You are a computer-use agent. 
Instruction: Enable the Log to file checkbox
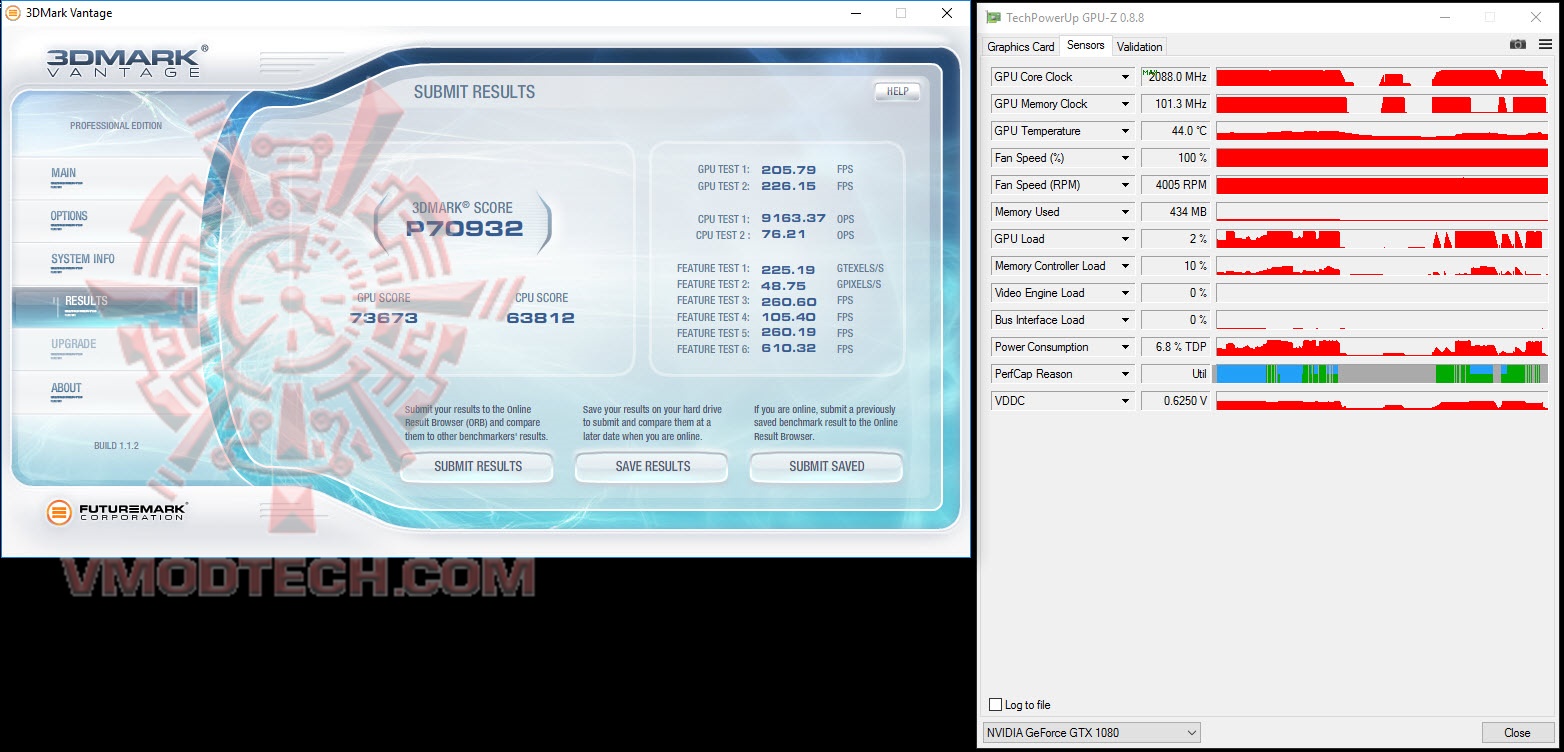click(995, 705)
